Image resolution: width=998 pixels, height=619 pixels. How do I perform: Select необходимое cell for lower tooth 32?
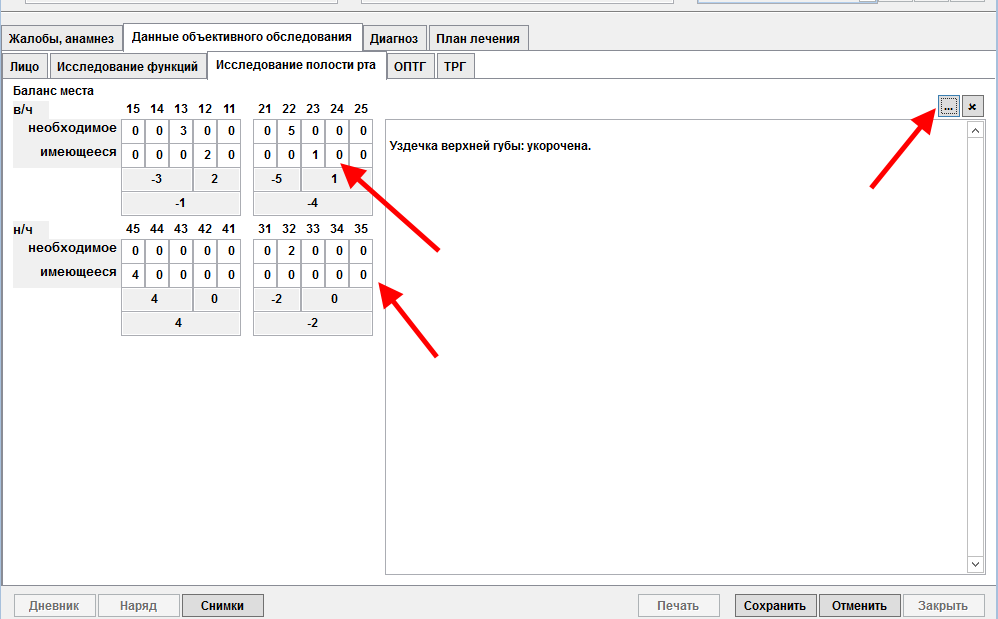(x=289, y=251)
